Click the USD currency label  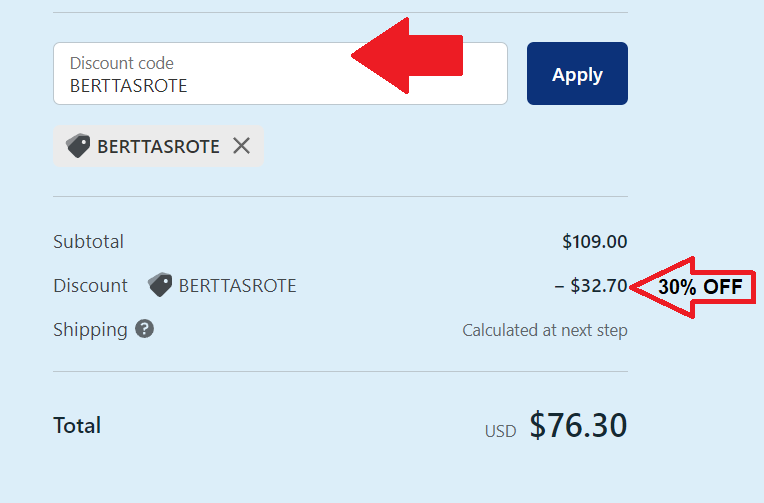(x=500, y=431)
